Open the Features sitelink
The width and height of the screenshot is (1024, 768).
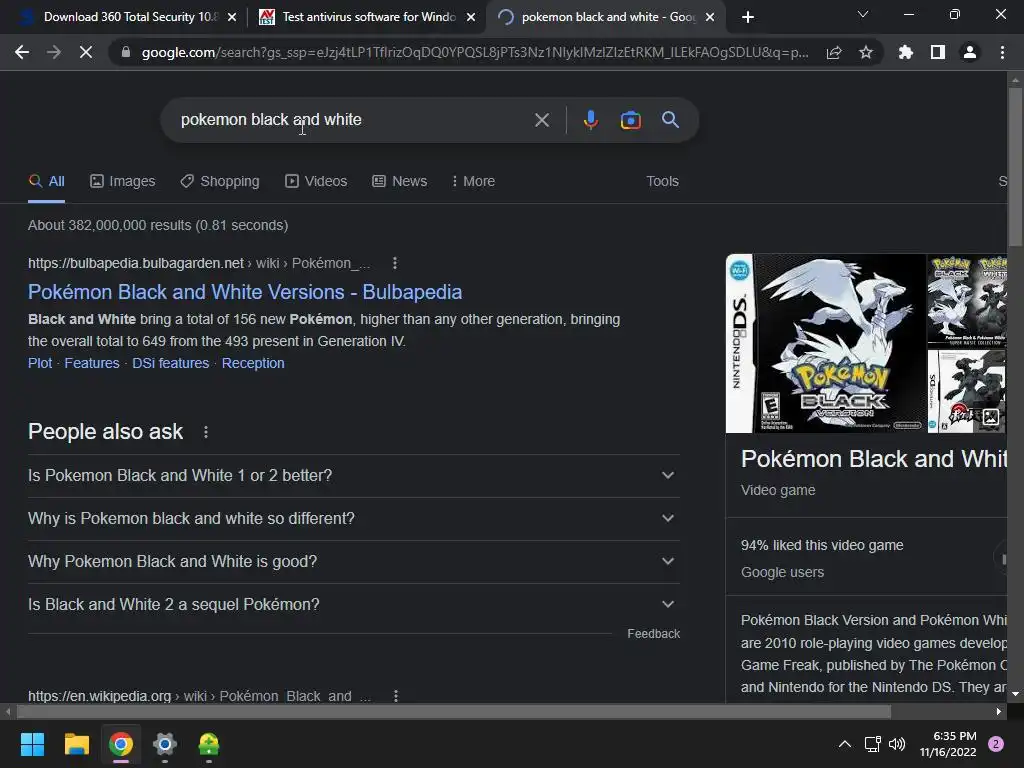[92, 363]
